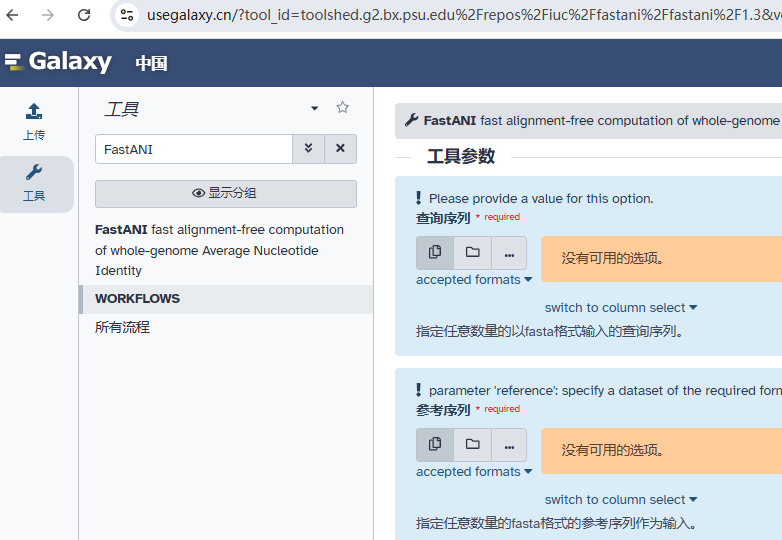Click the 中国 brand text
The width and height of the screenshot is (782, 540).
(152, 63)
